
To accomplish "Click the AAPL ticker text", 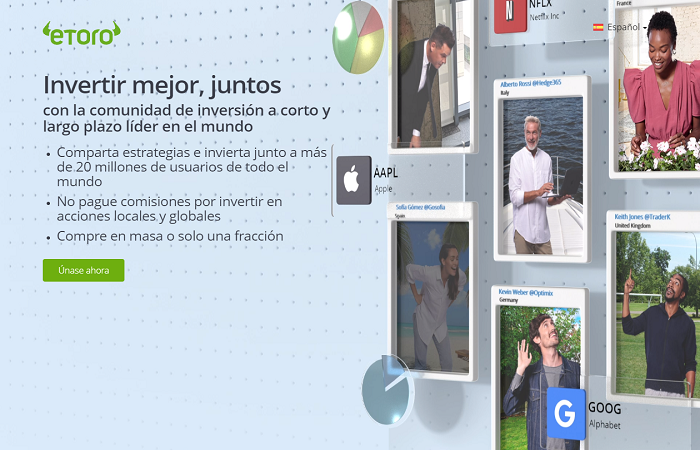I will [386, 173].
